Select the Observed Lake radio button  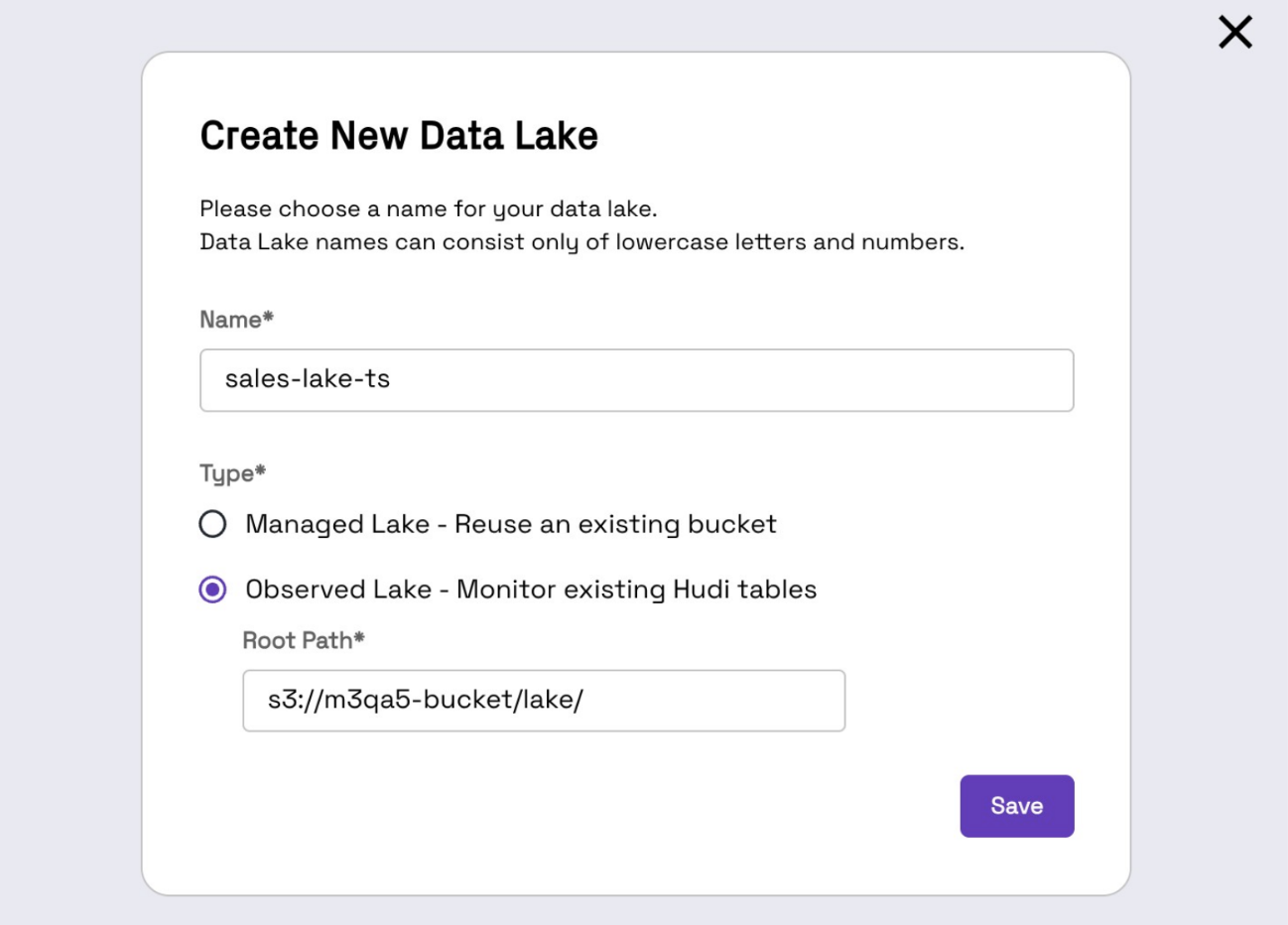pyautogui.click(x=212, y=590)
